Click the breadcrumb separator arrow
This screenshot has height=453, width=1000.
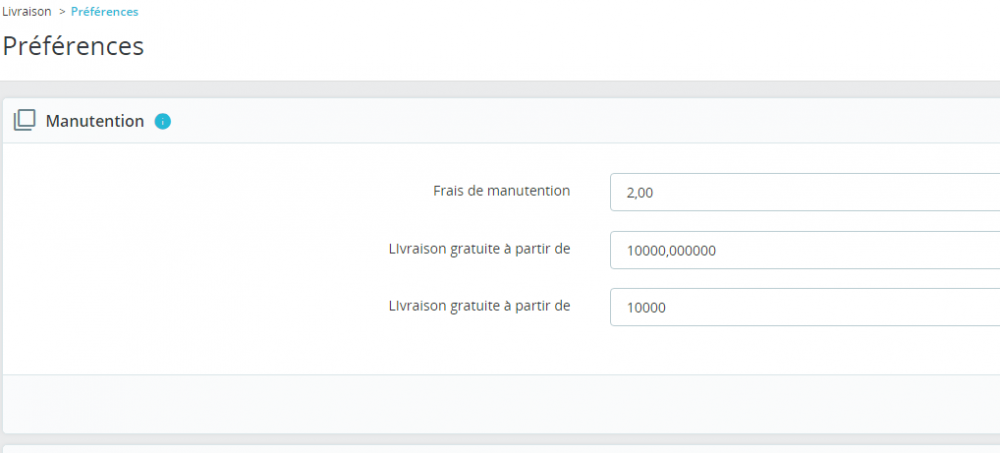[x=62, y=12]
